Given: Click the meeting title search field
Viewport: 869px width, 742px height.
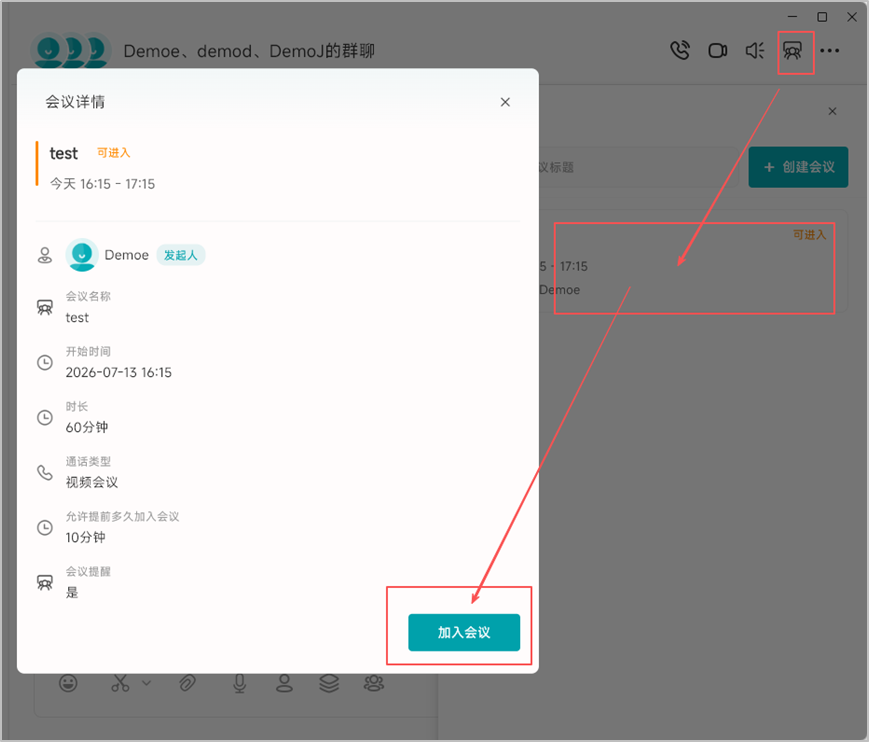Looking at the screenshot, I should [639, 167].
